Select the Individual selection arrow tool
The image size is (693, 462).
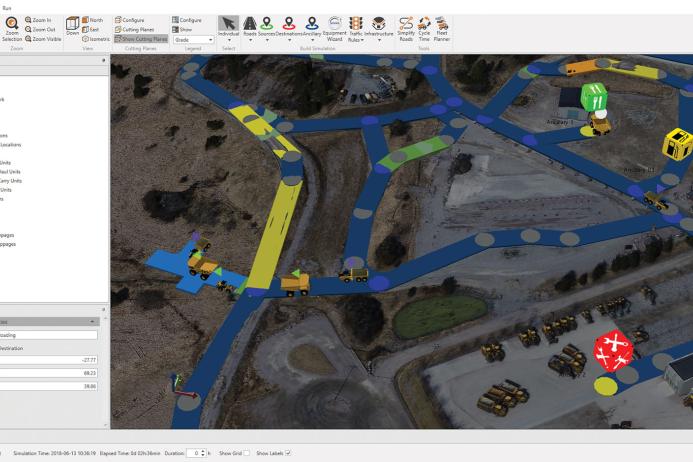[228, 27]
